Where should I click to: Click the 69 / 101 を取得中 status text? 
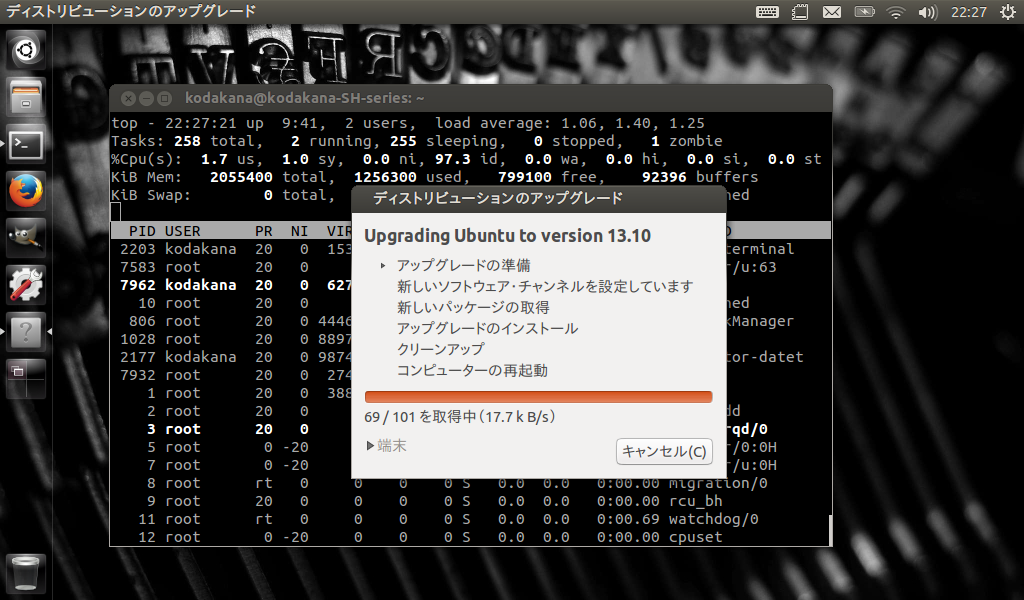click(x=460, y=417)
